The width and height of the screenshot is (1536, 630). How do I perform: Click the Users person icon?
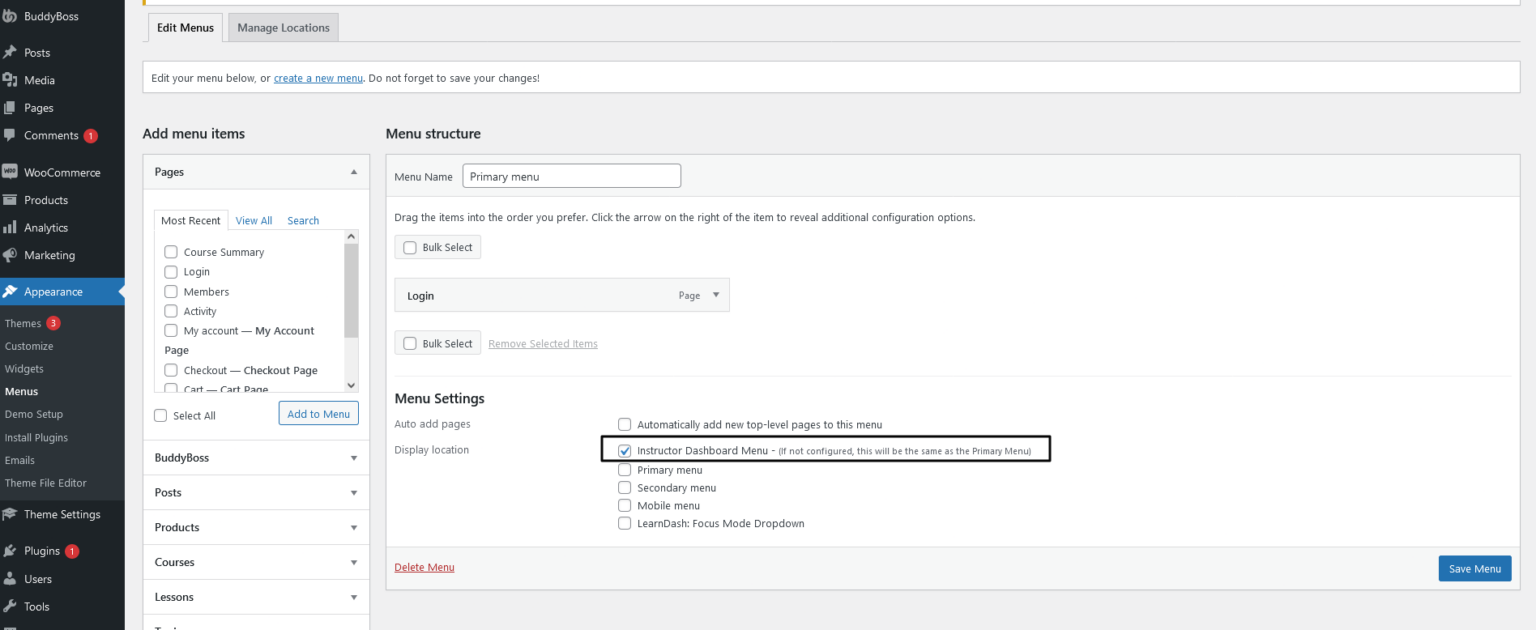pos(10,579)
